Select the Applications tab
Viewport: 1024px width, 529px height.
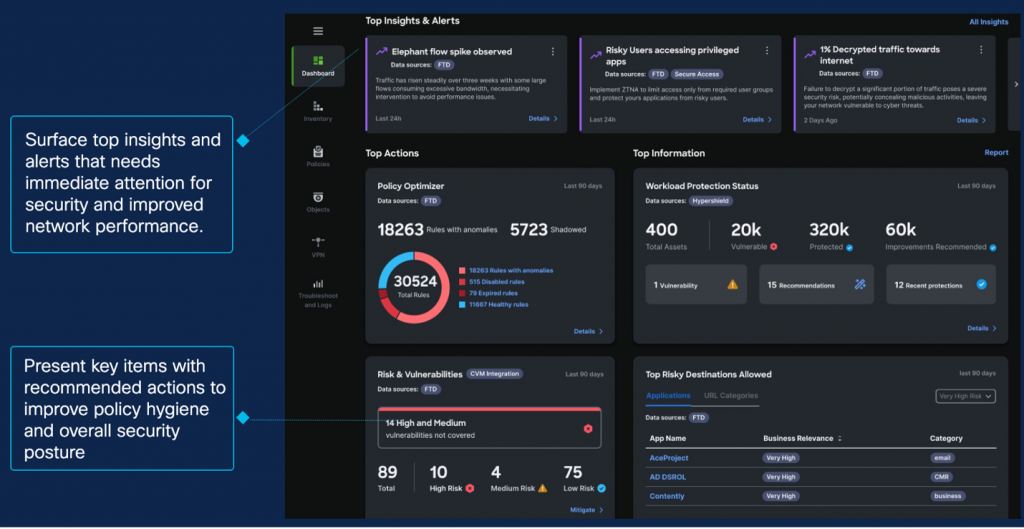pyautogui.click(x=668, y=396)
